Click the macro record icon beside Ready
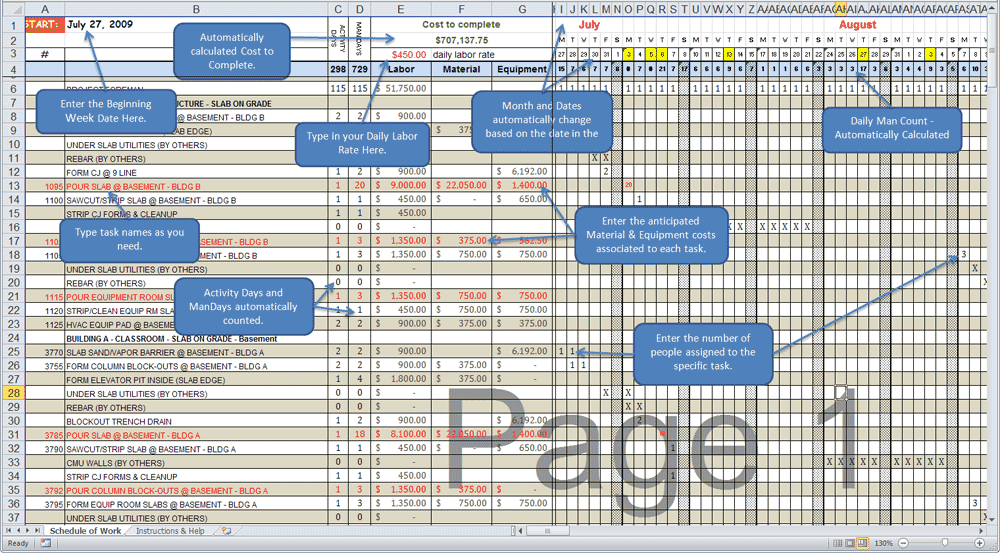1000x553 pixels. 46,543
